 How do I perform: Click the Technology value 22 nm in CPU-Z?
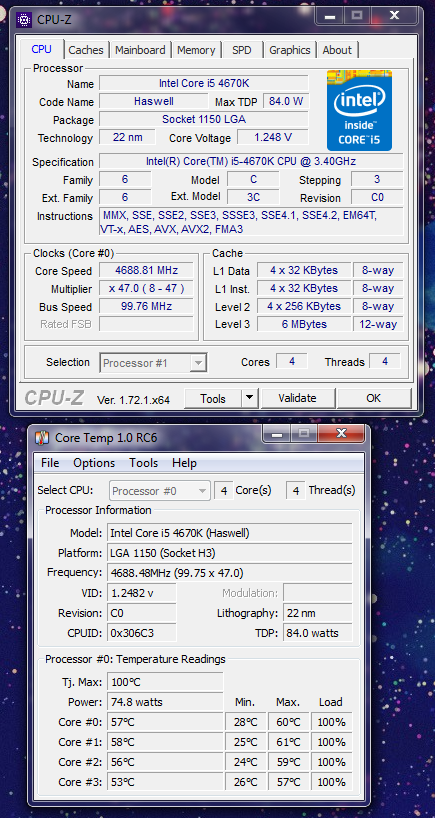(127, 138)
